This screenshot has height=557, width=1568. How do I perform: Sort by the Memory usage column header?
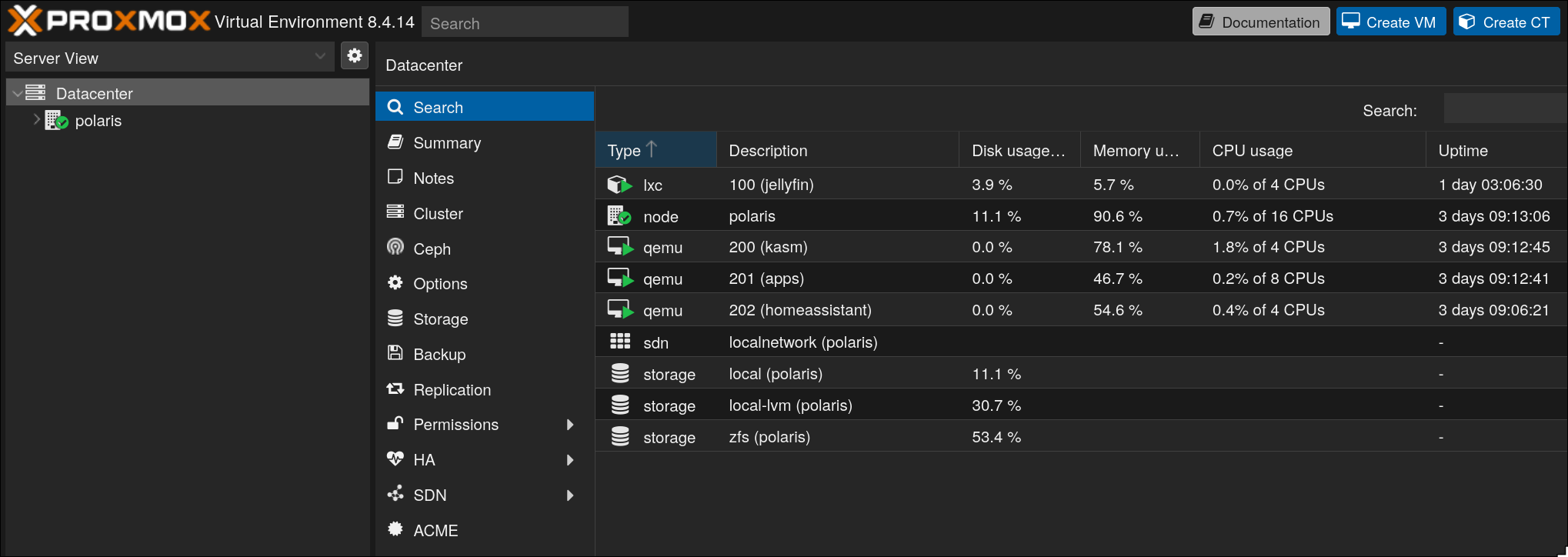pyautogui.click(x=1140, y=150)
